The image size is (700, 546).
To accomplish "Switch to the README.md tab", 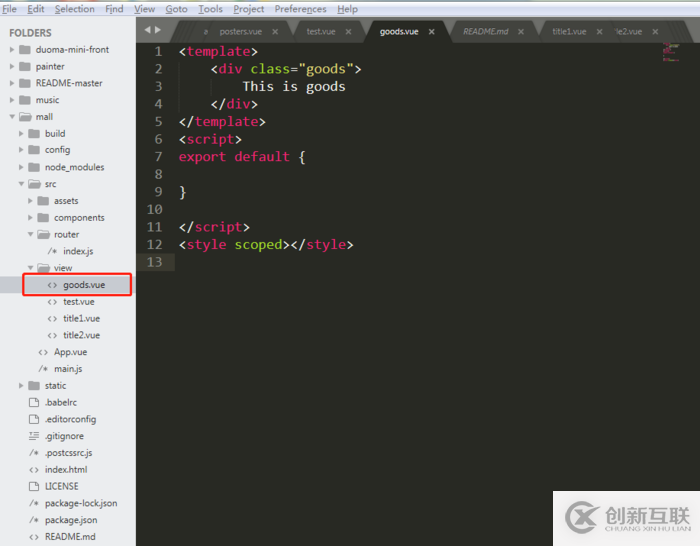I will pyautogui.click(x=485, y=32).
